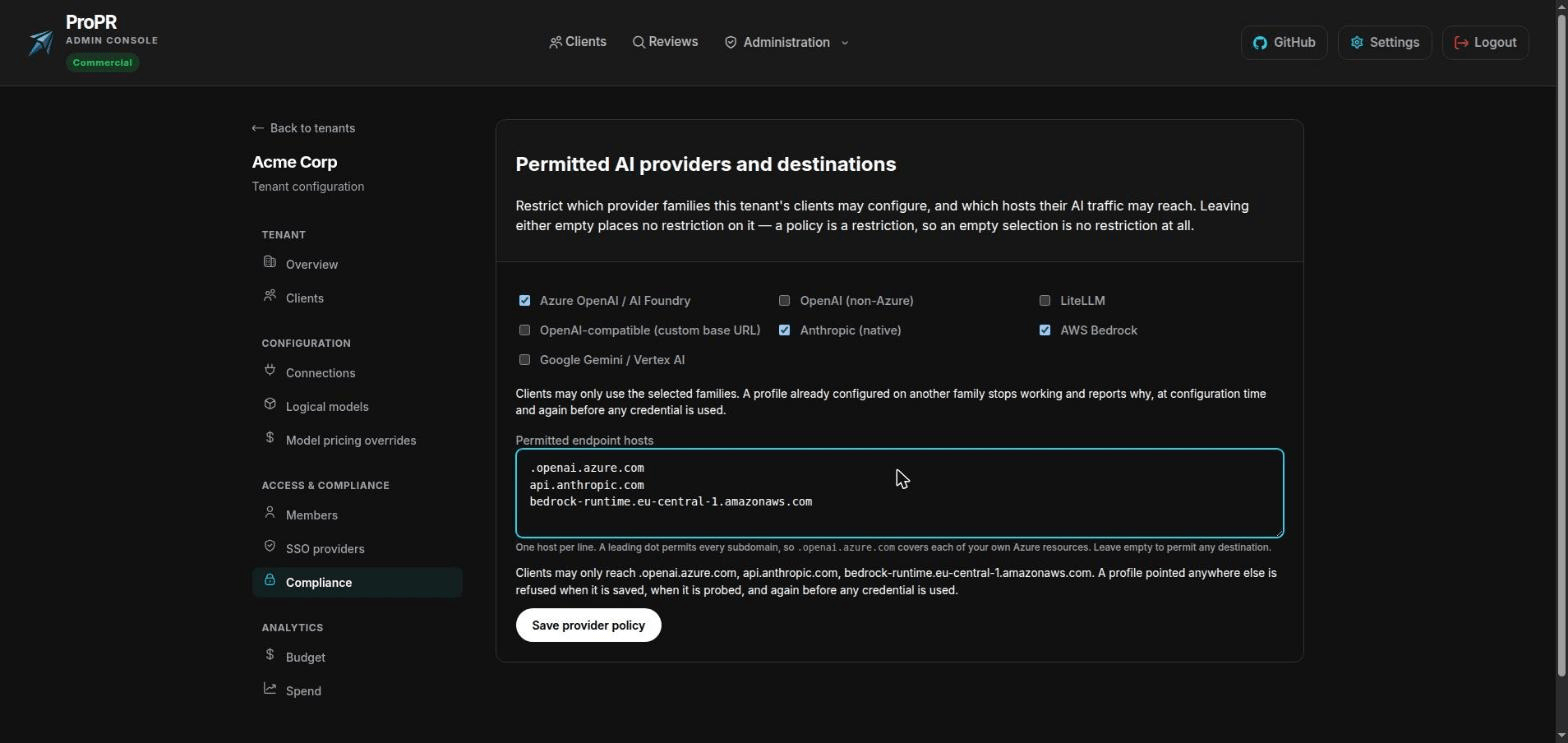This screenshot has height=743, width=1568.
Task: Uncheck the Anthropic (native) checkbox
Action: click(784, 330)
